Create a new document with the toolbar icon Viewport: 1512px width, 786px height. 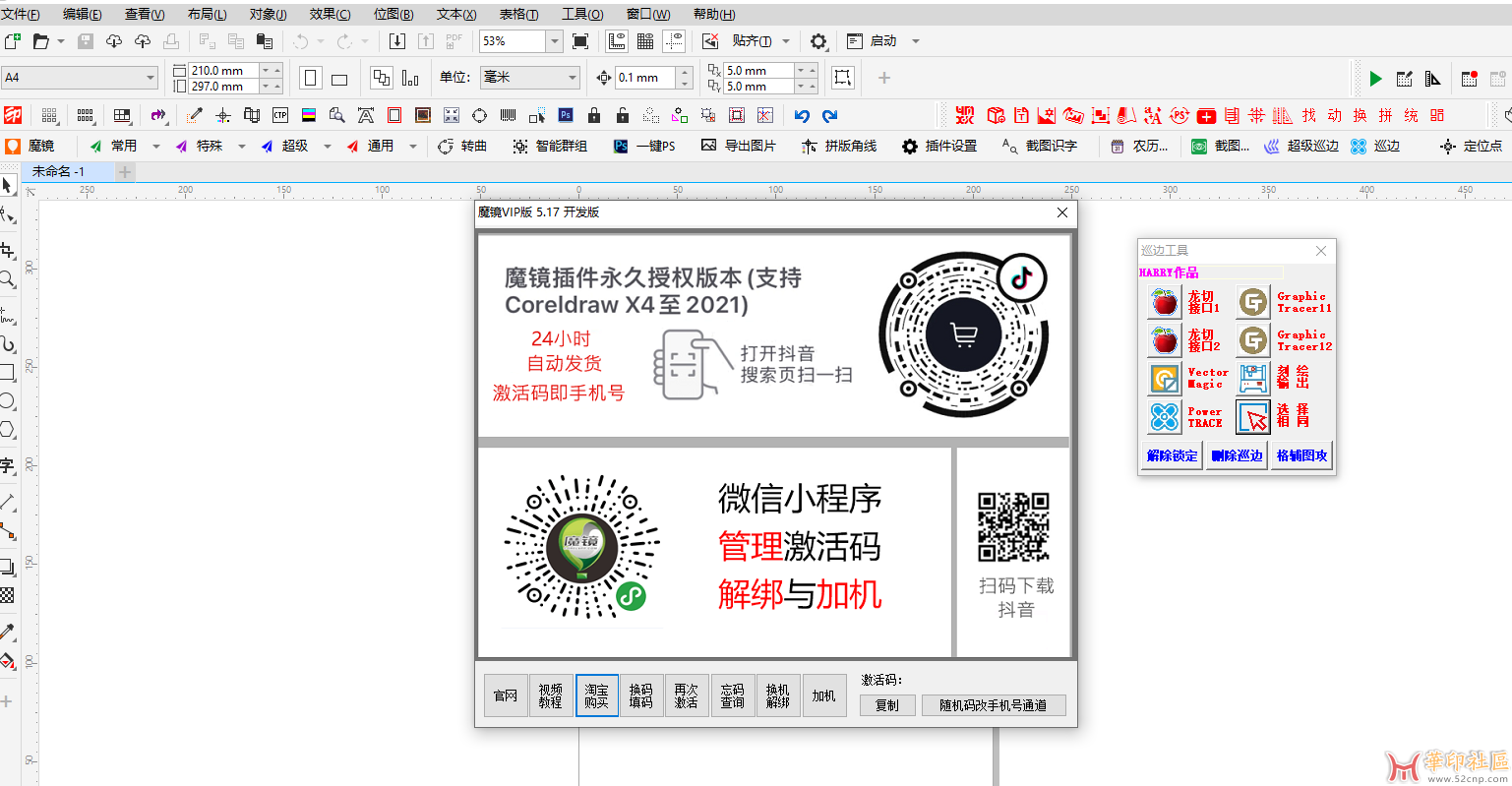click(x=13, y=41)
